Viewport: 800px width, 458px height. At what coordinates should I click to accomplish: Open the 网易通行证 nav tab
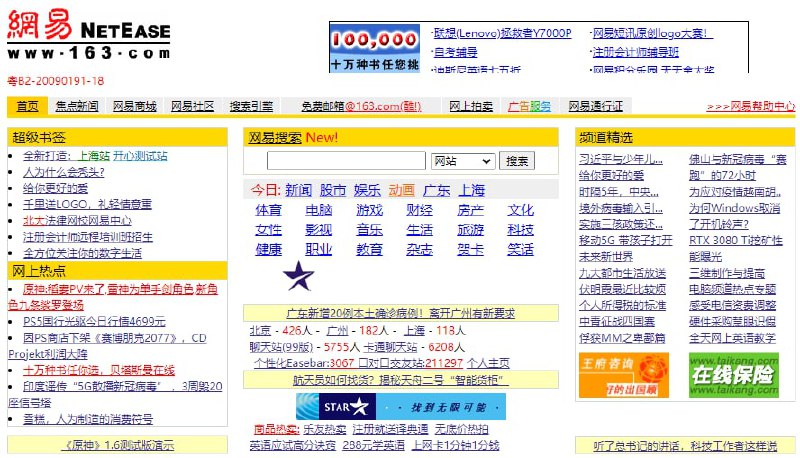[595, 106]
